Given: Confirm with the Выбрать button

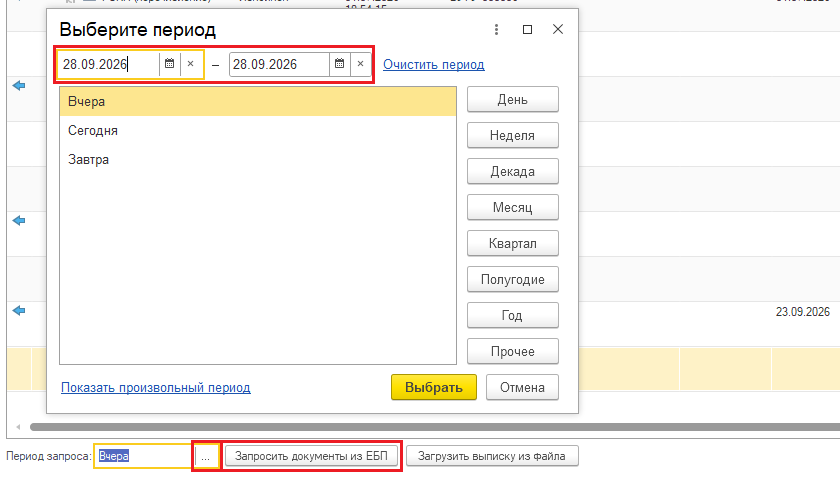Looking at the screenshot, I should [x=433, y=387].
